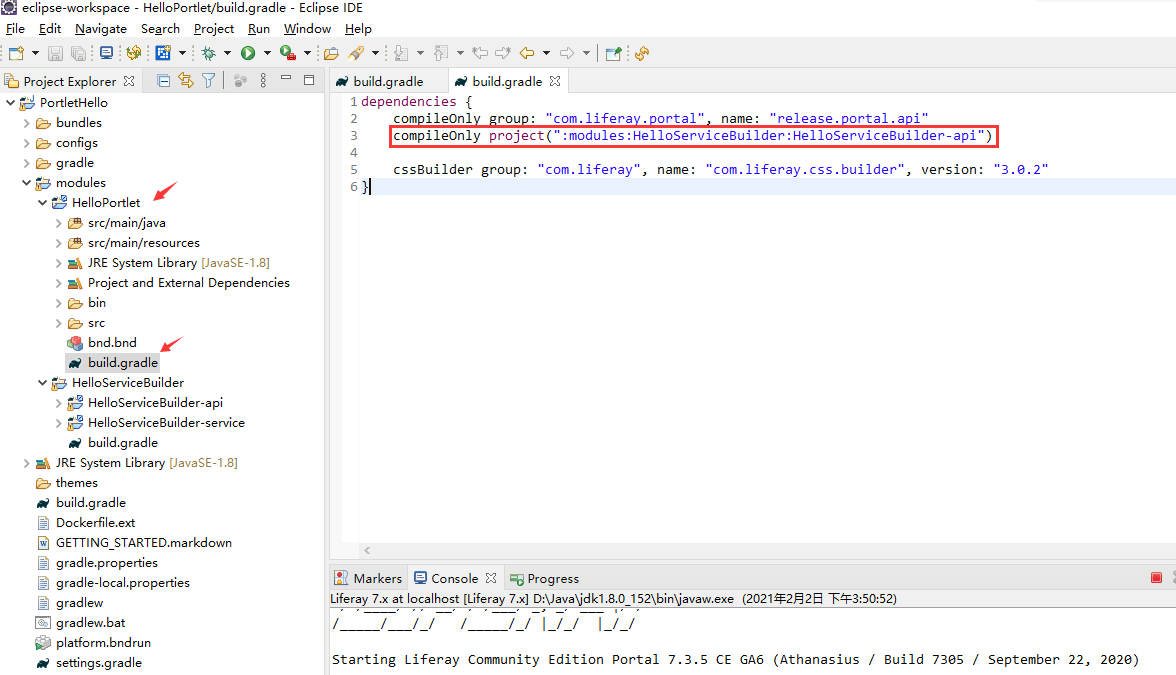Screen dimensions: 1176x675
Task: Collapse the modules folder
Action: click(27, 182)
